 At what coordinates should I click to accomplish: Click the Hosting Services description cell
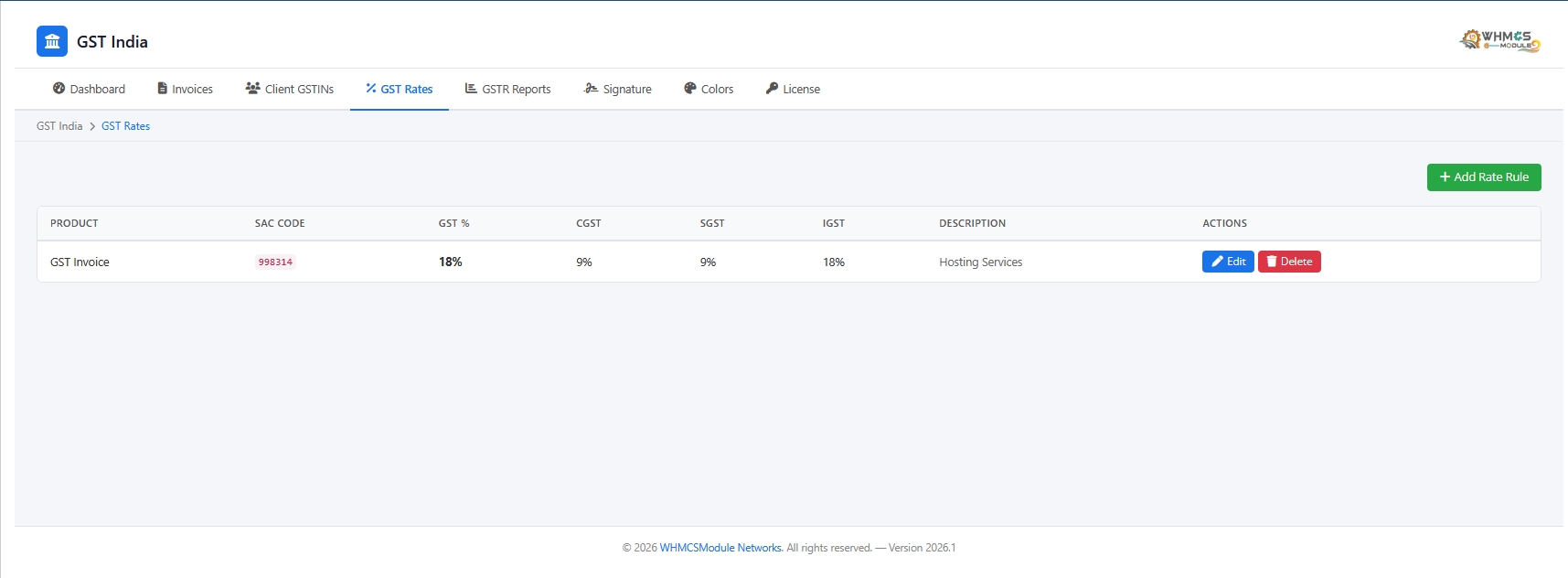click(980, 262)
